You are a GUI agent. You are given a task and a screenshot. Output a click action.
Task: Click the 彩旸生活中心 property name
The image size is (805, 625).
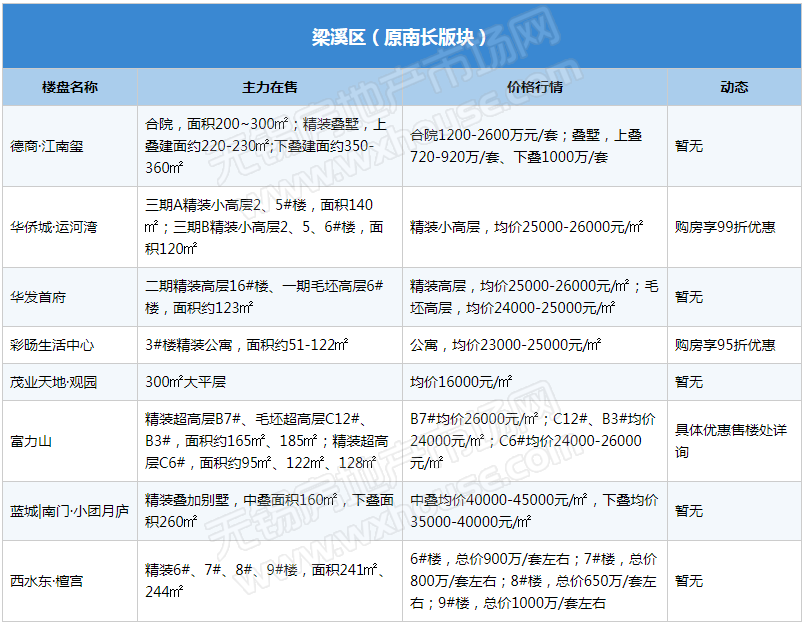coord(52,345)
